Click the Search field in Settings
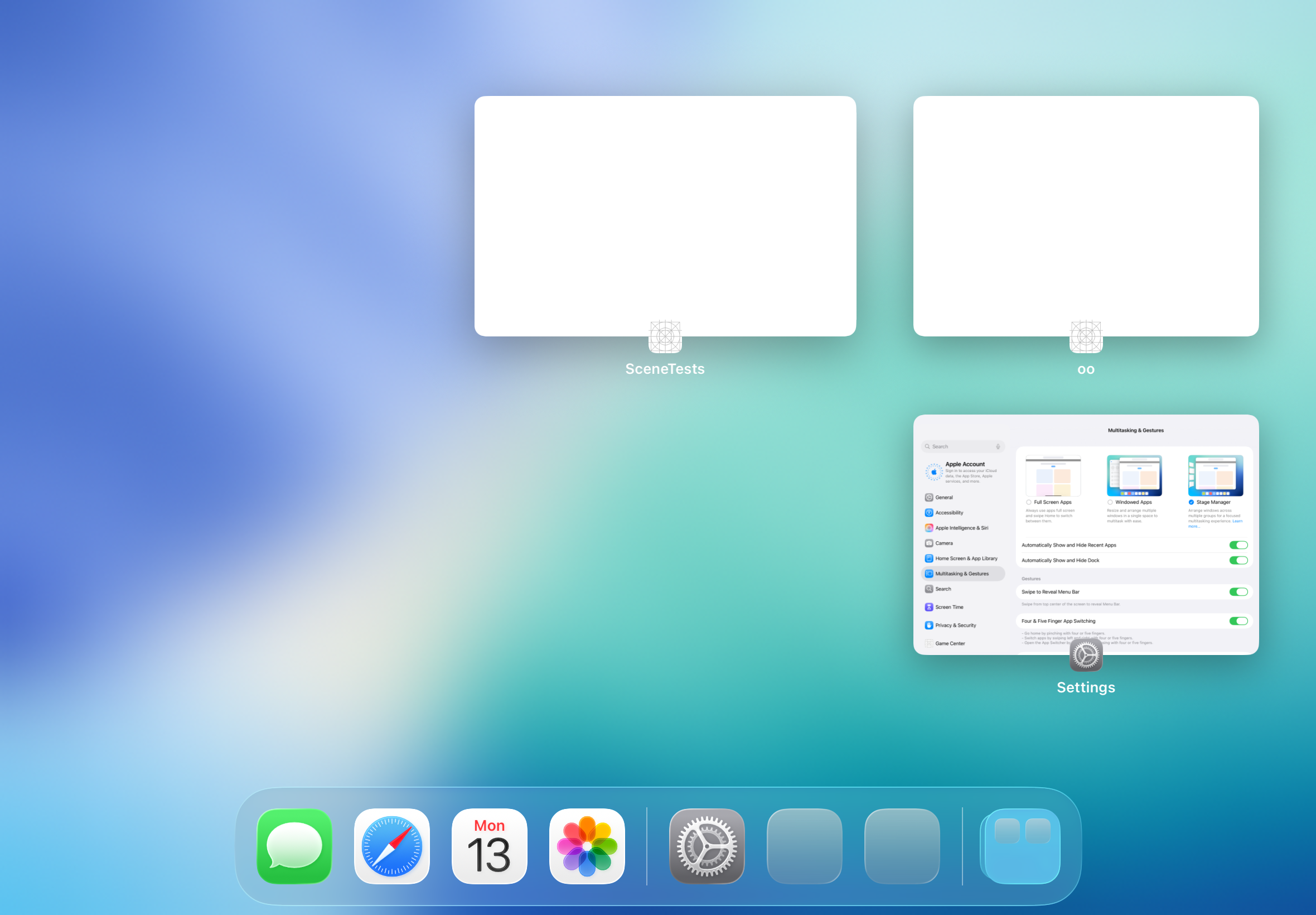Screen dimensions: 1316x915 (x=962, y=446)
